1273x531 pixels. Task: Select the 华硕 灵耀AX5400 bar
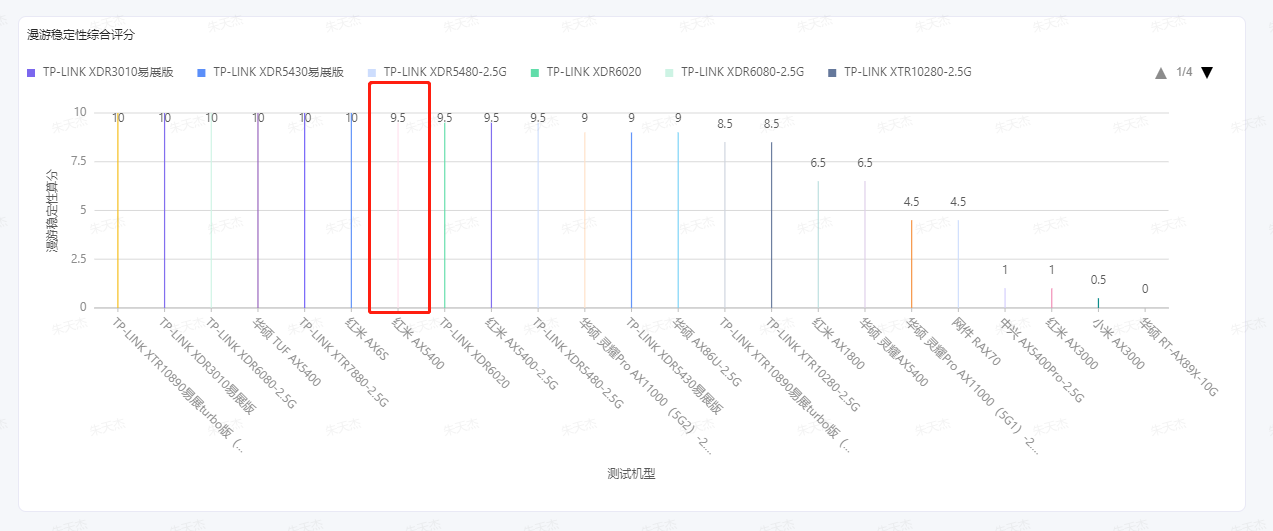click(x=865, y=244)
